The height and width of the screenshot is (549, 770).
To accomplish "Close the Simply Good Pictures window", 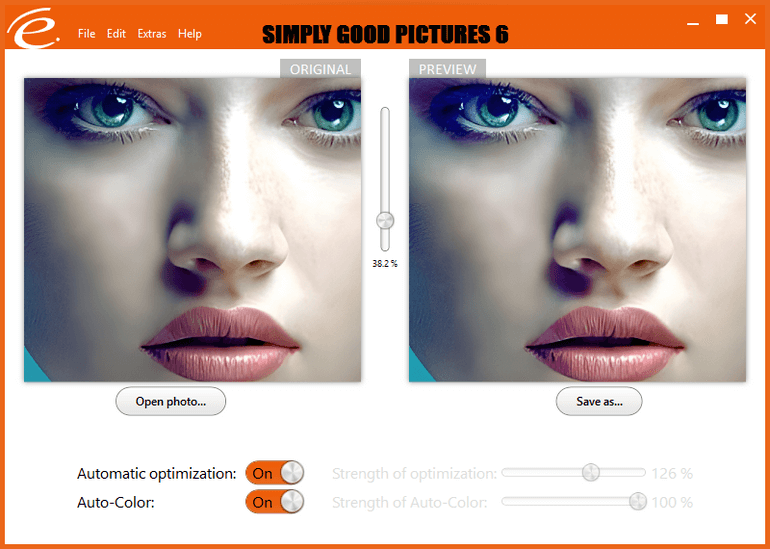I will pyautogui.click(x=750, y=19).
